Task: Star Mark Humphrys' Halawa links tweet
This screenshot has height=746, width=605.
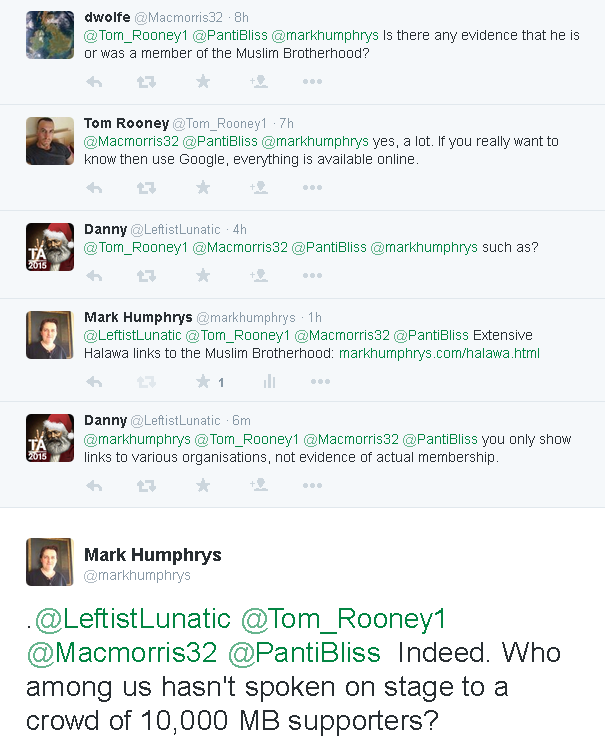Action: pos(203,381)
